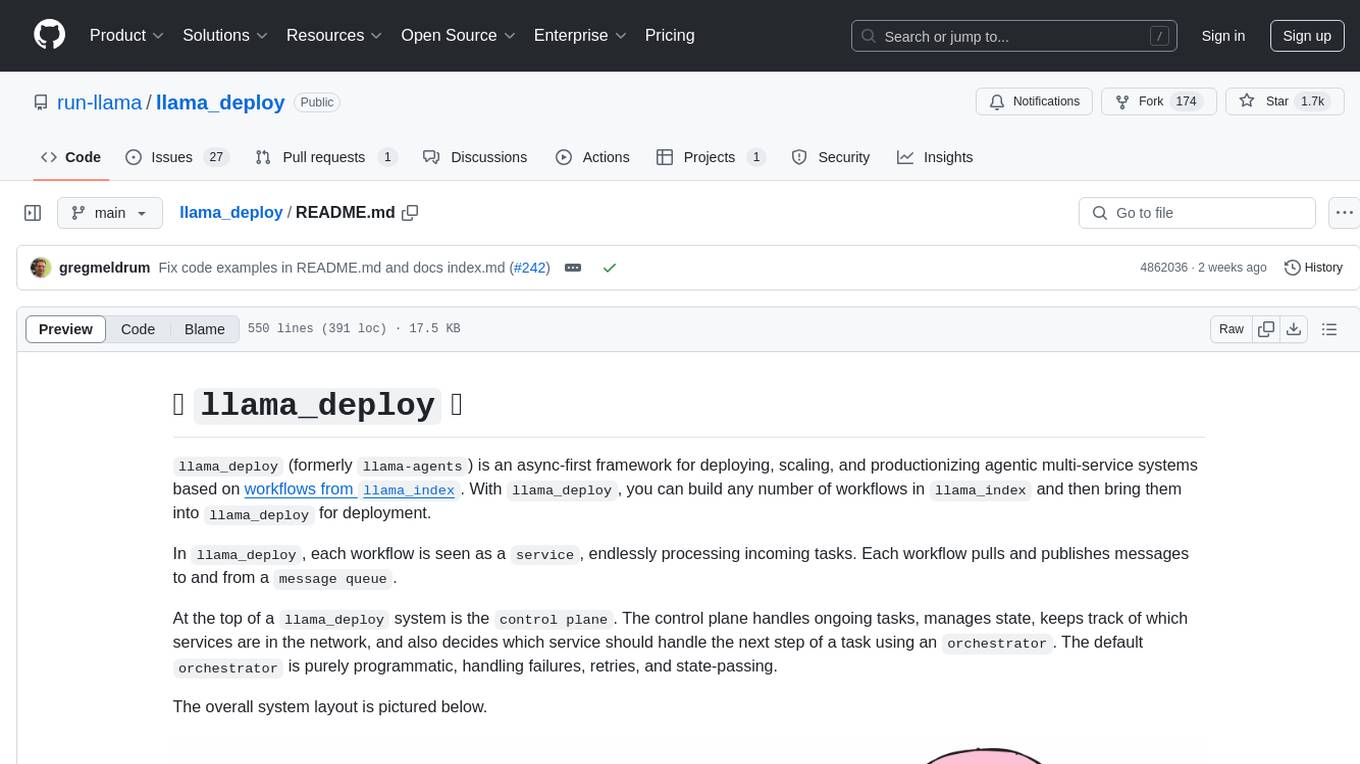
Task: Click the Issues count badge 27
Action: tap(215, 157)
